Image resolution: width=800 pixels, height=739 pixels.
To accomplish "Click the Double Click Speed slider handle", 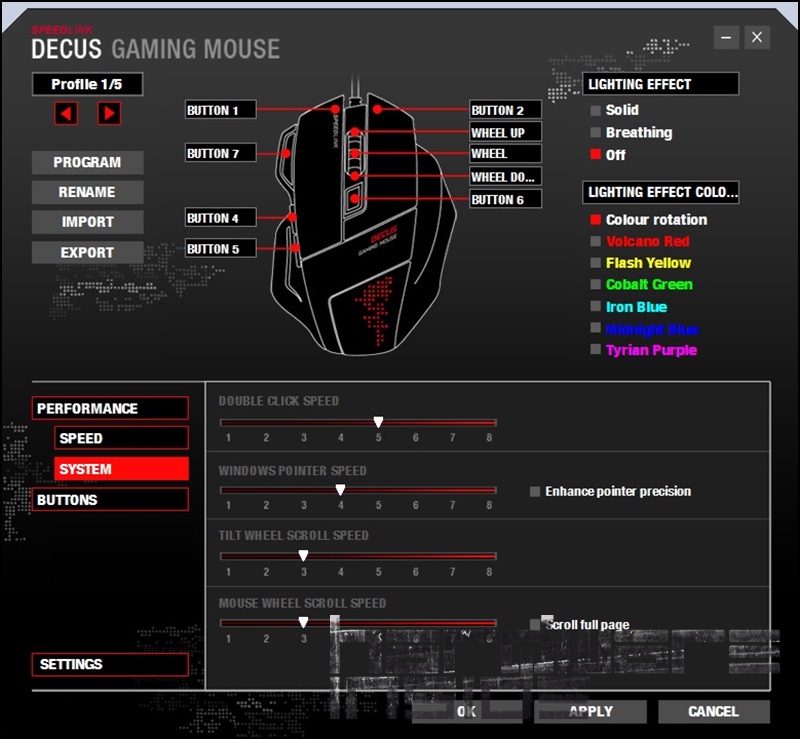I will point(378,423).
